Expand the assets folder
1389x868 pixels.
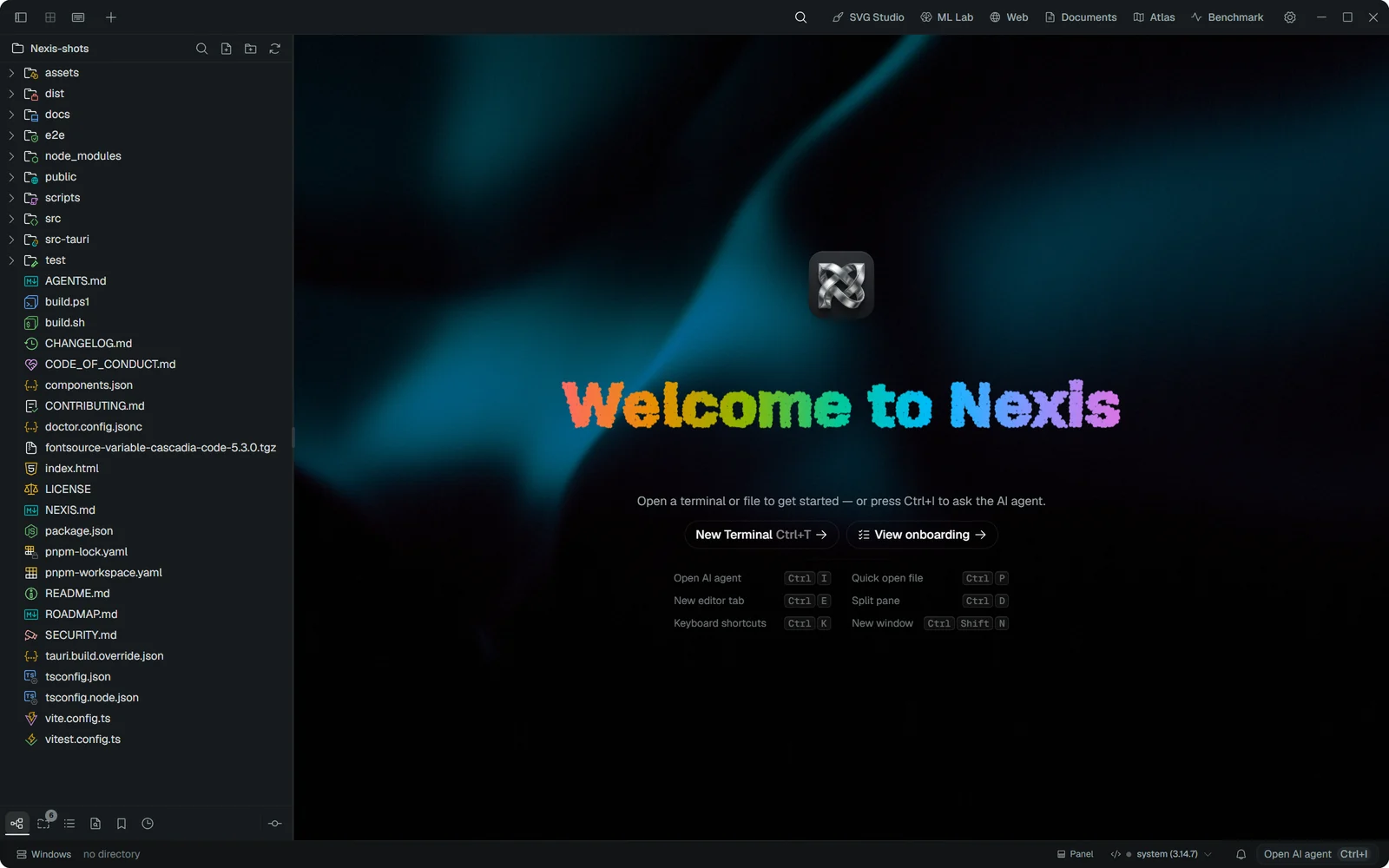click(146, 73)
